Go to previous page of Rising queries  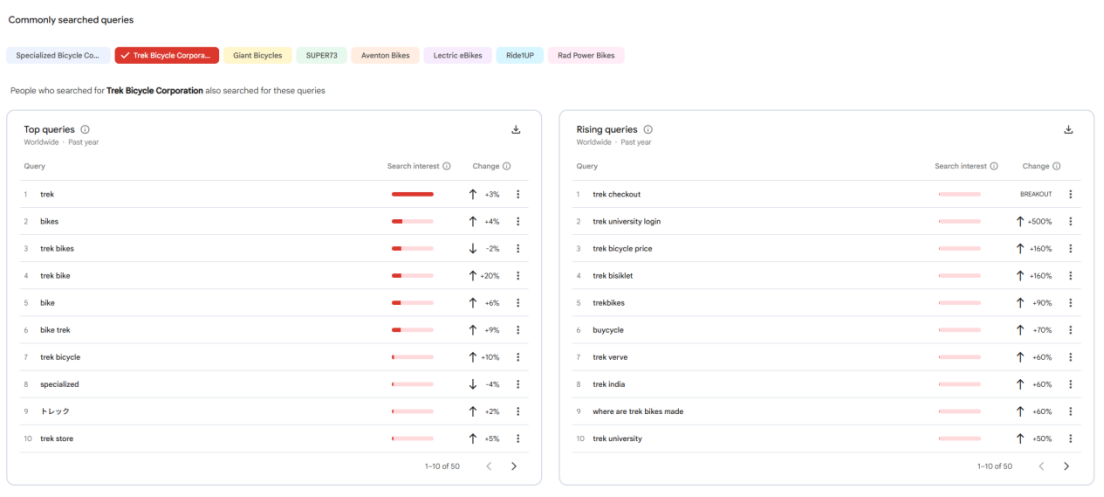pos(1041,466)
